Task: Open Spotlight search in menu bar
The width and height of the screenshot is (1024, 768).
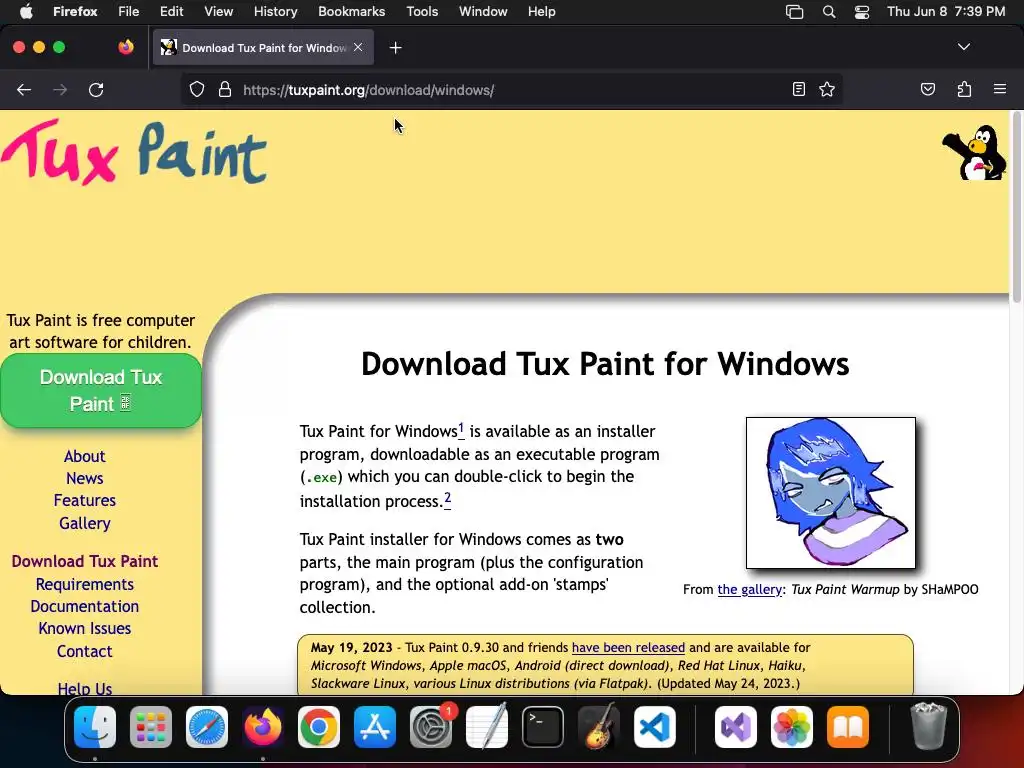Action: click(829, 11)
